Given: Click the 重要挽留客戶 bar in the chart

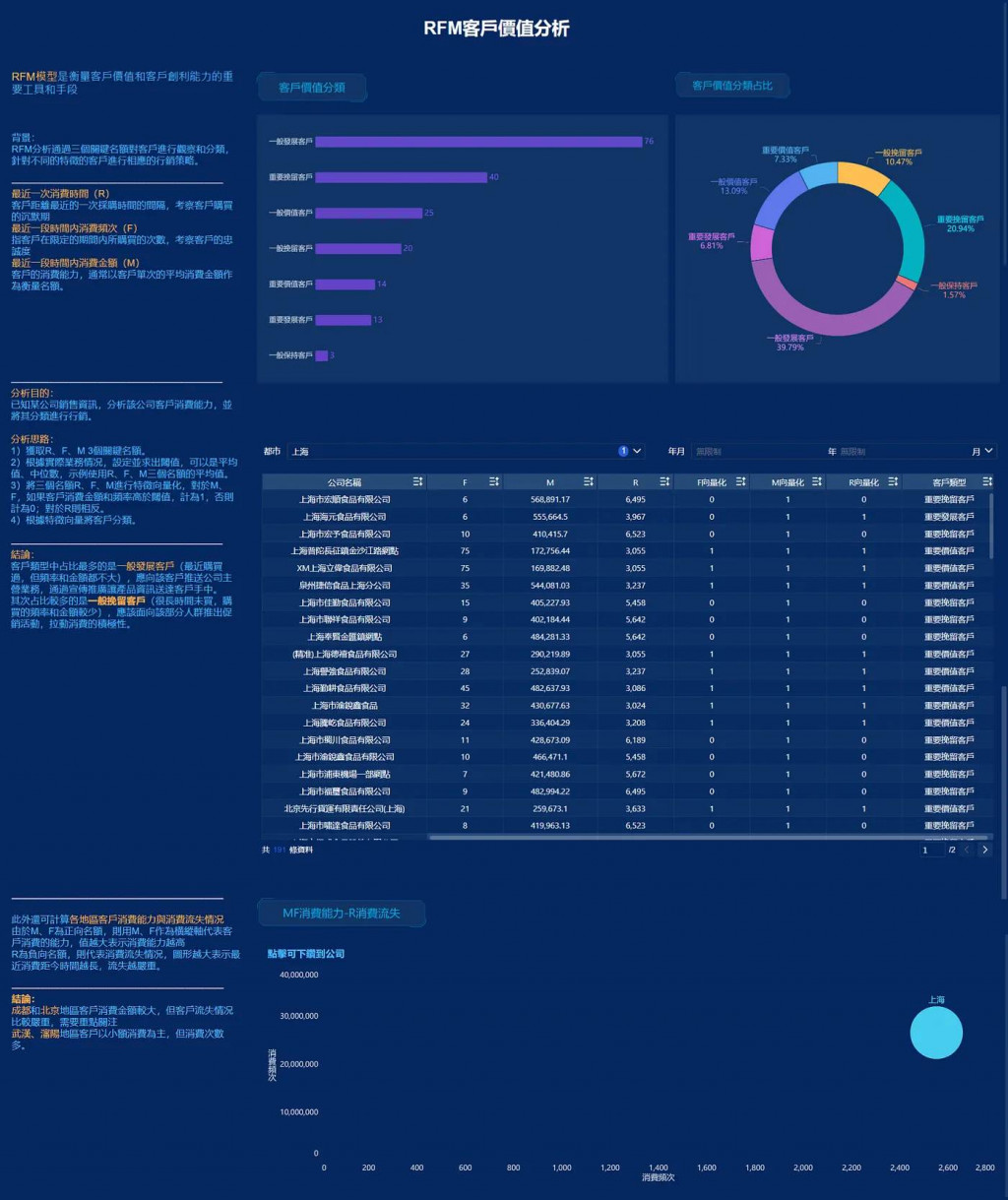Looking at the screenshot, I should [x=401, y=177].
